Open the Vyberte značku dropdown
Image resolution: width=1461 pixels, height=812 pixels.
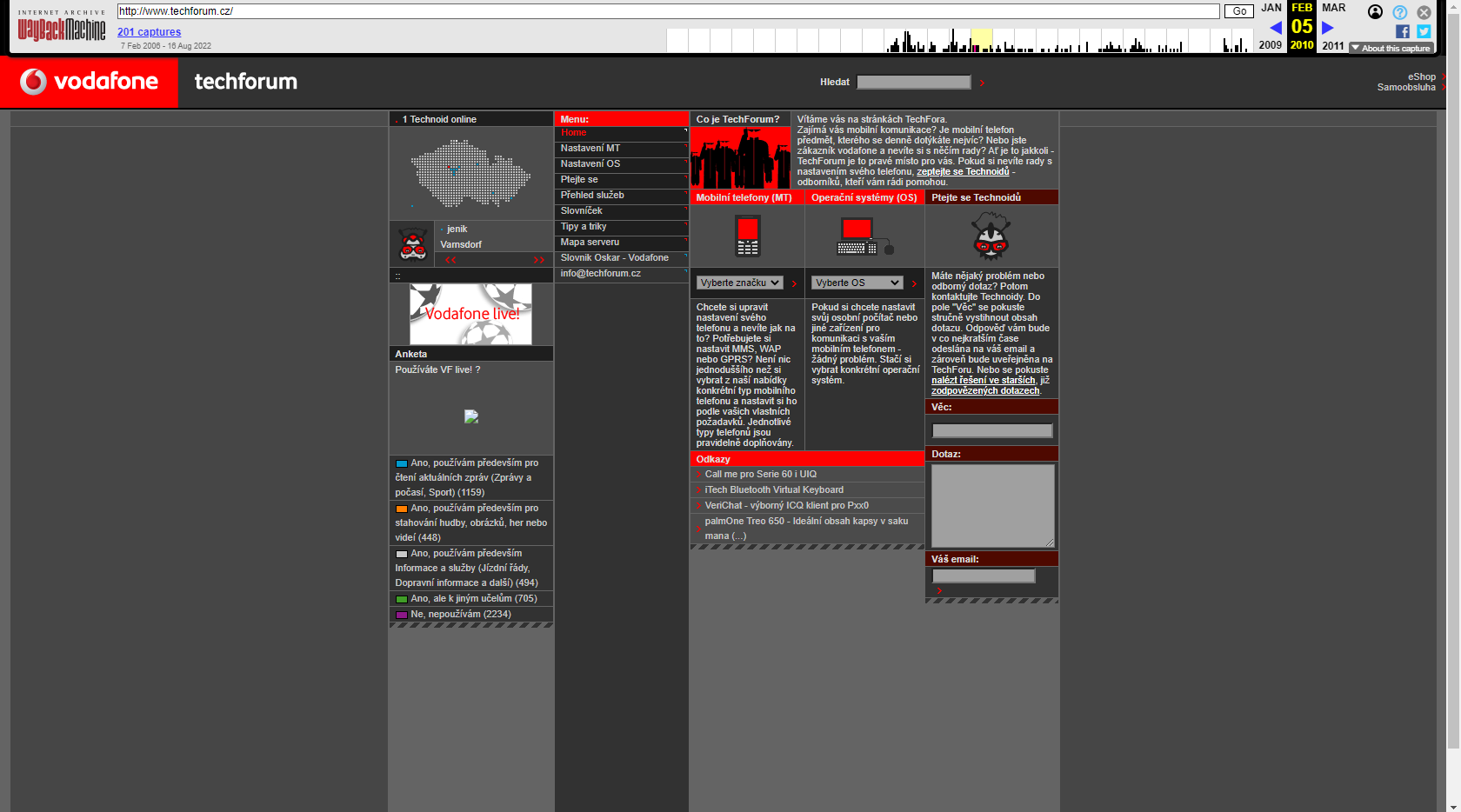coord(739,283)
